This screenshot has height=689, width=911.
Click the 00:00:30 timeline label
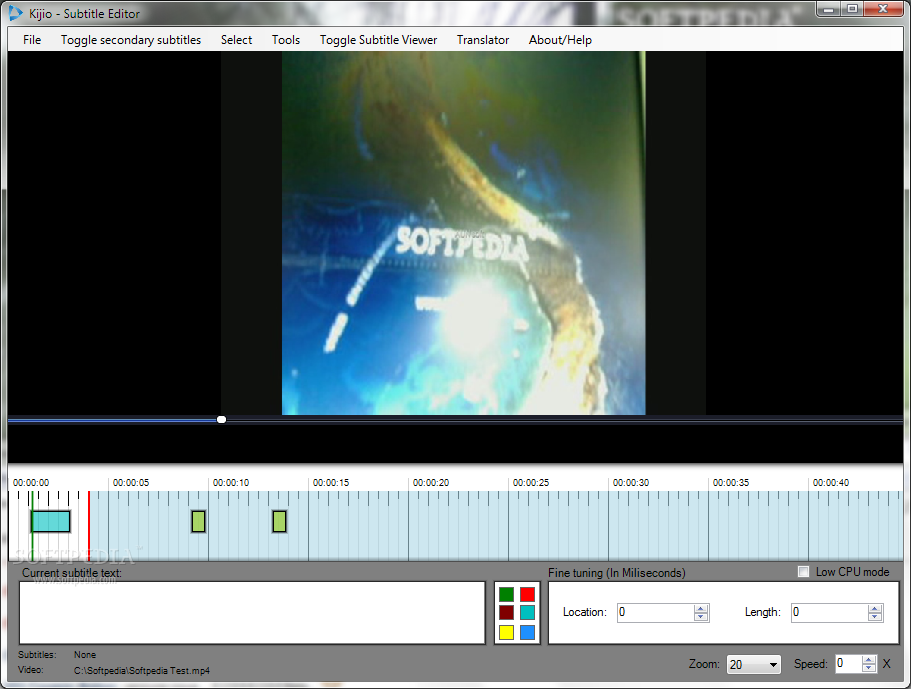pyautogui.click(x=630, y=482)
